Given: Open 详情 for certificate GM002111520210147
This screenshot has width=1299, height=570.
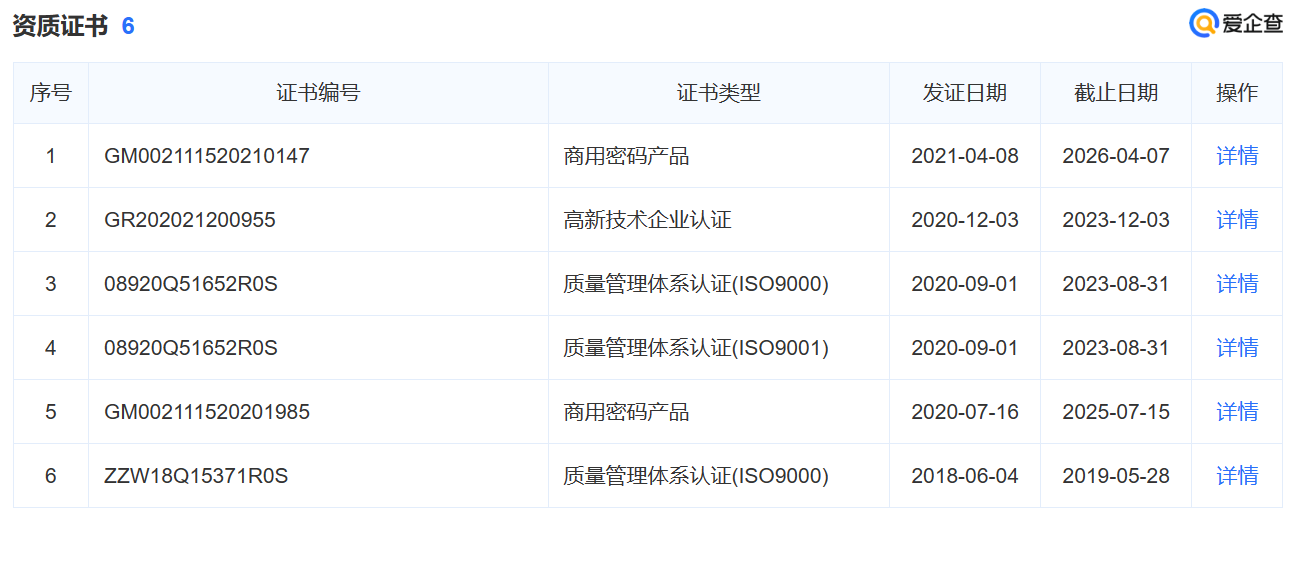Looking at the screenshot, I should pyautogui.click(x=1236, y=156).
